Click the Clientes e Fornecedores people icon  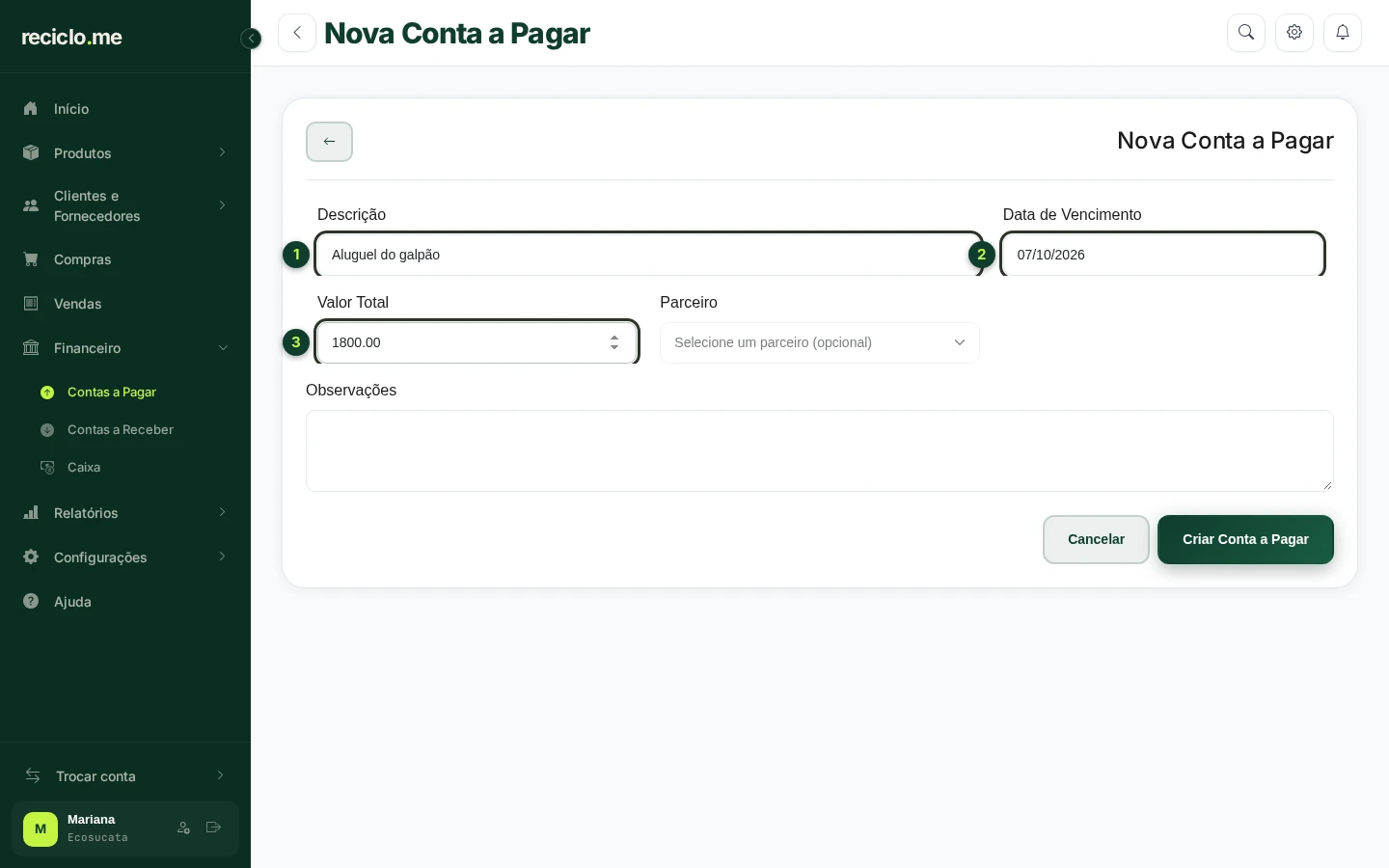tap(31, 205)
